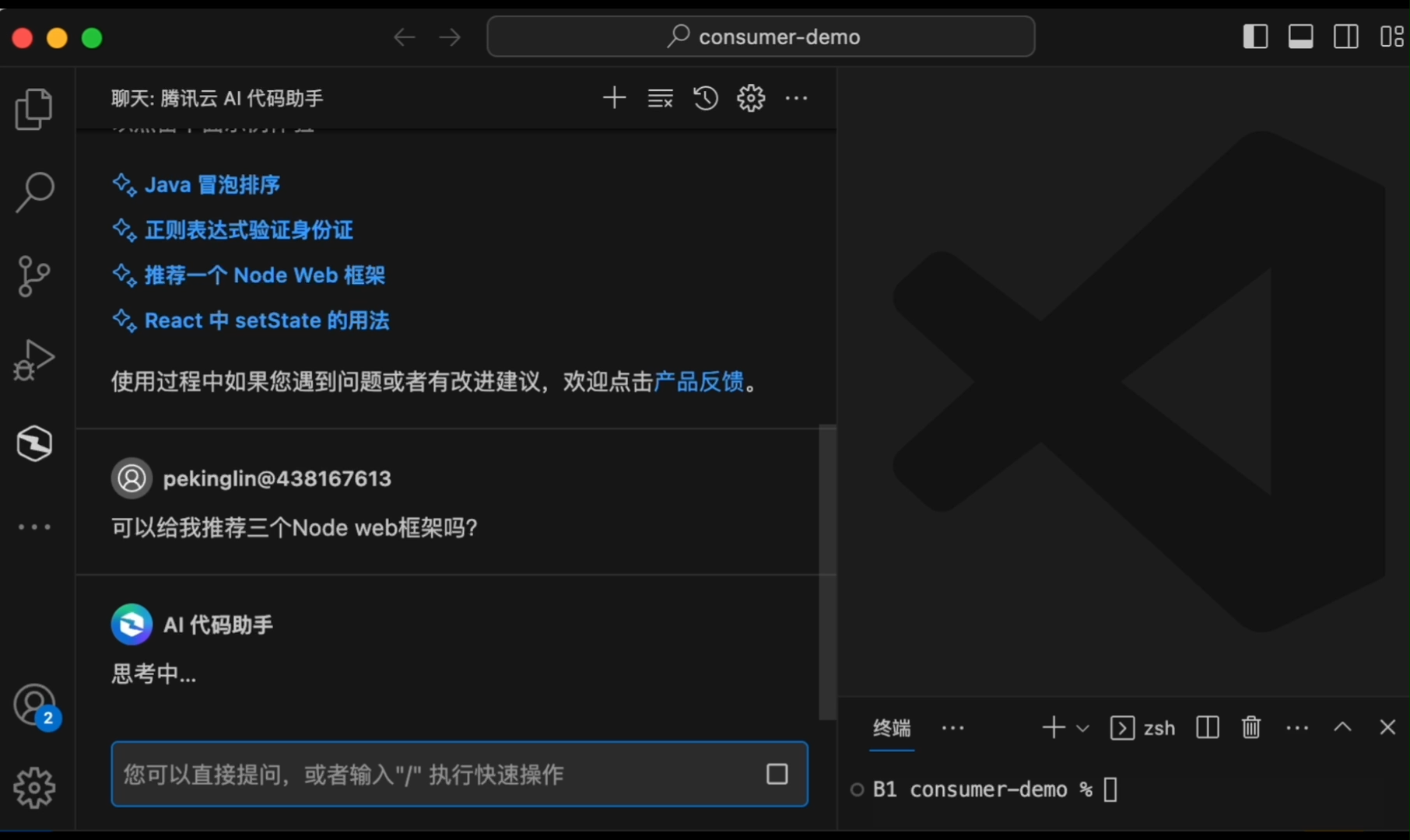Toggle bottom panel layout icon

coord(1300,37)
